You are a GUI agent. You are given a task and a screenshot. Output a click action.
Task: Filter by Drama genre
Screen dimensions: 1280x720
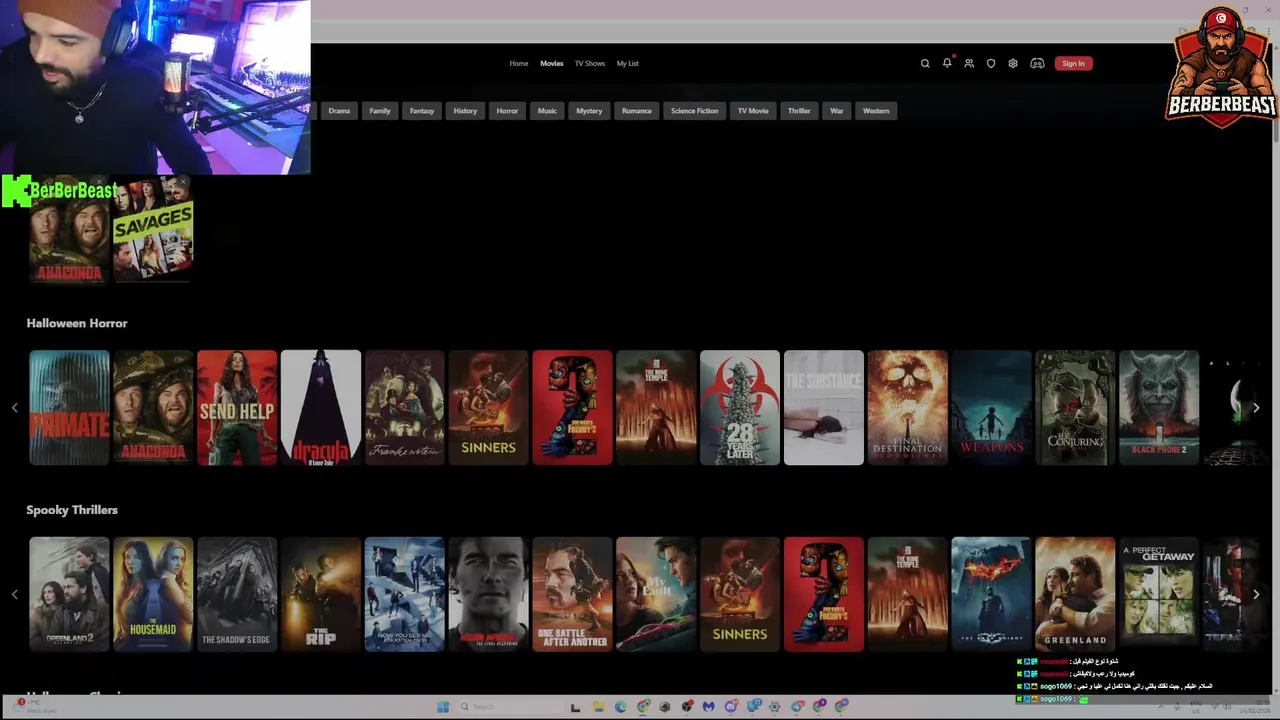click(339, 111)
